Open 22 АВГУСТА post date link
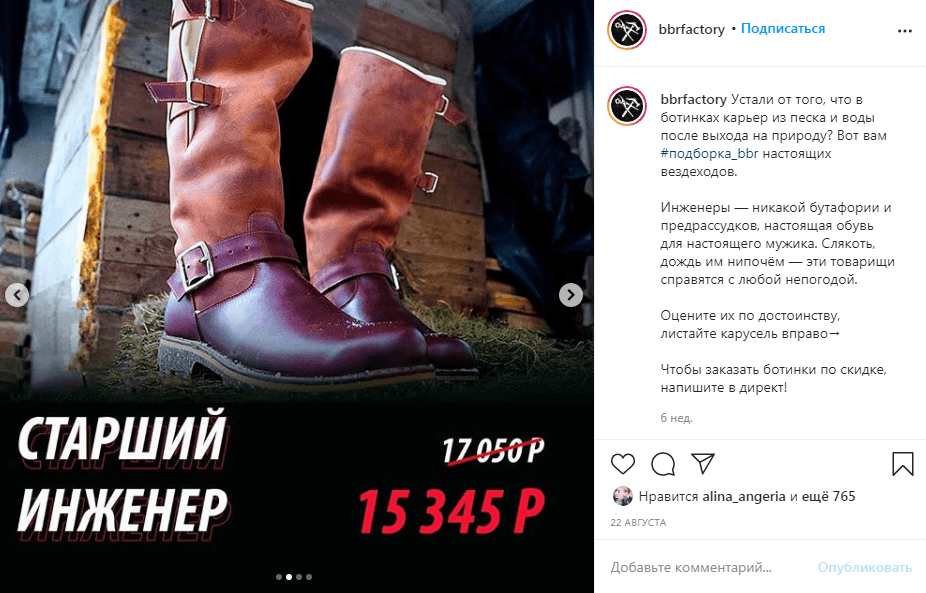926x593 pixels. [638, 523]
